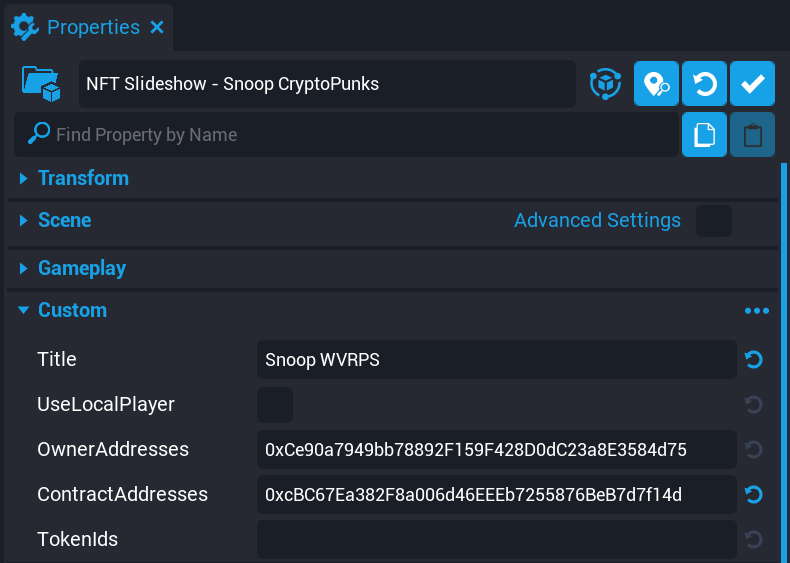Viewport: 790px width, 563px height.
Task: Reset the ContractAddresses property to default
Action: [754, 494]
